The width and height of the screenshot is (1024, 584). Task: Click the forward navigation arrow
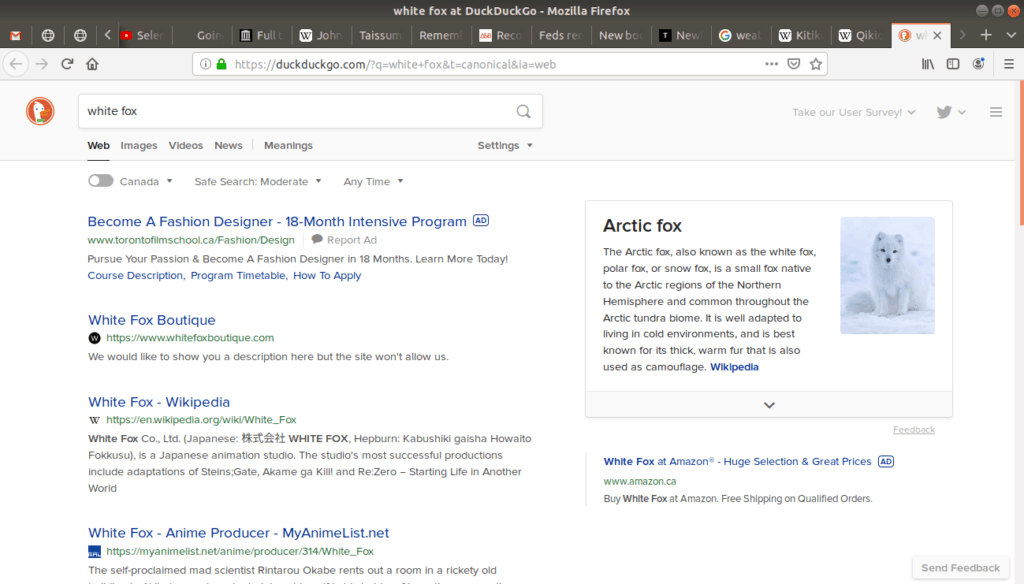click(42, 64)
